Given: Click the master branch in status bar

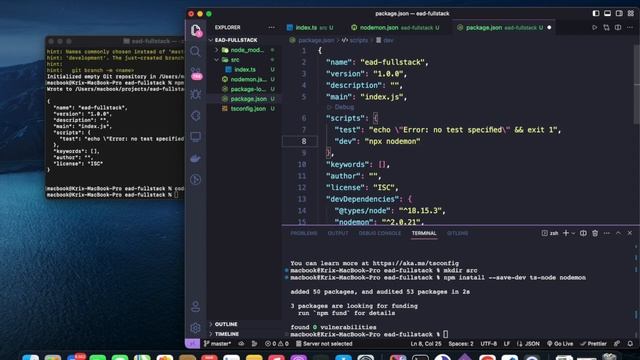Looking at the screenshot, I should tap(218, 344).
